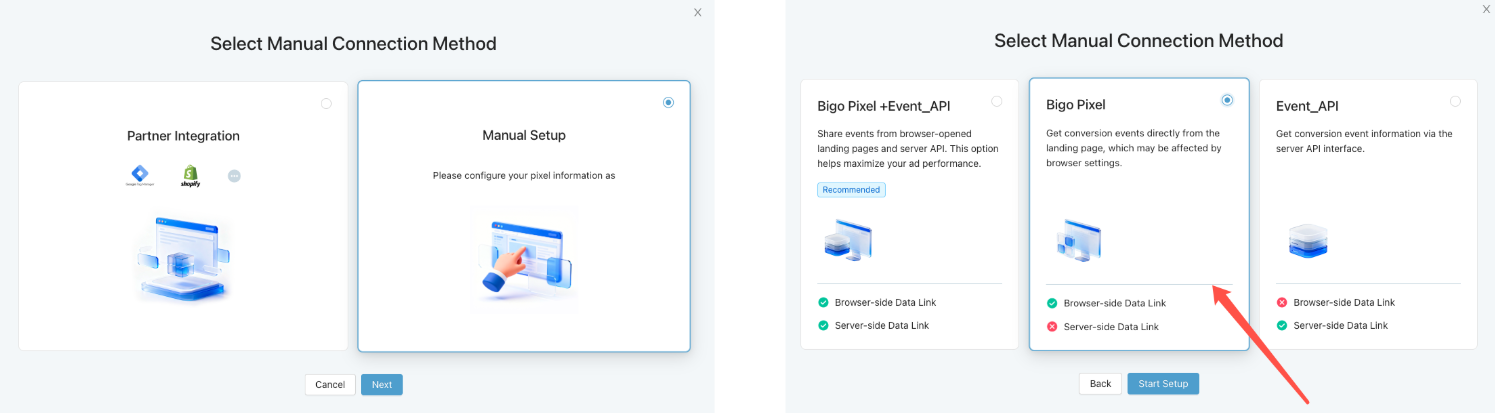Click the more partners ellipsis icon
1495x413 pixels.
(234, 176)
